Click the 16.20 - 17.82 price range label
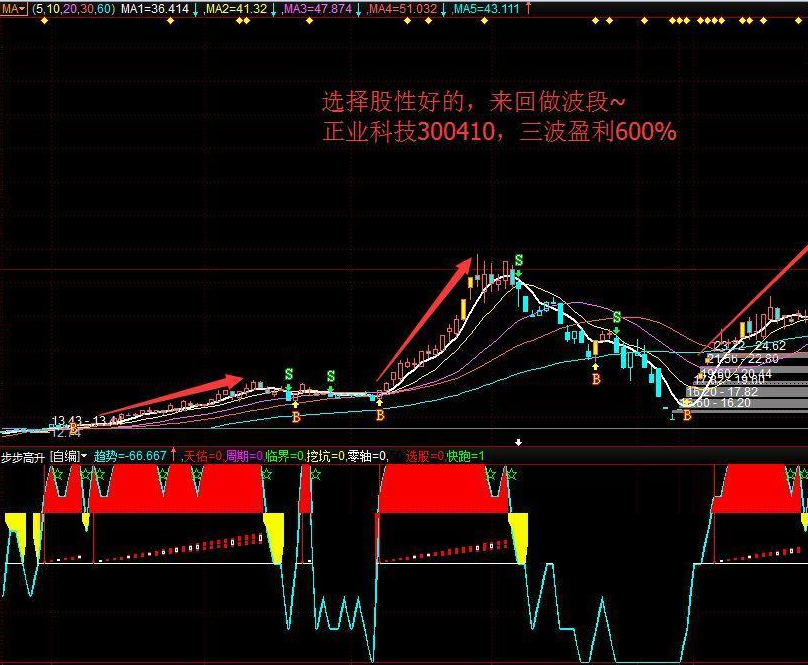The width and height of the screenshot is (808, 665). point(722,392)
